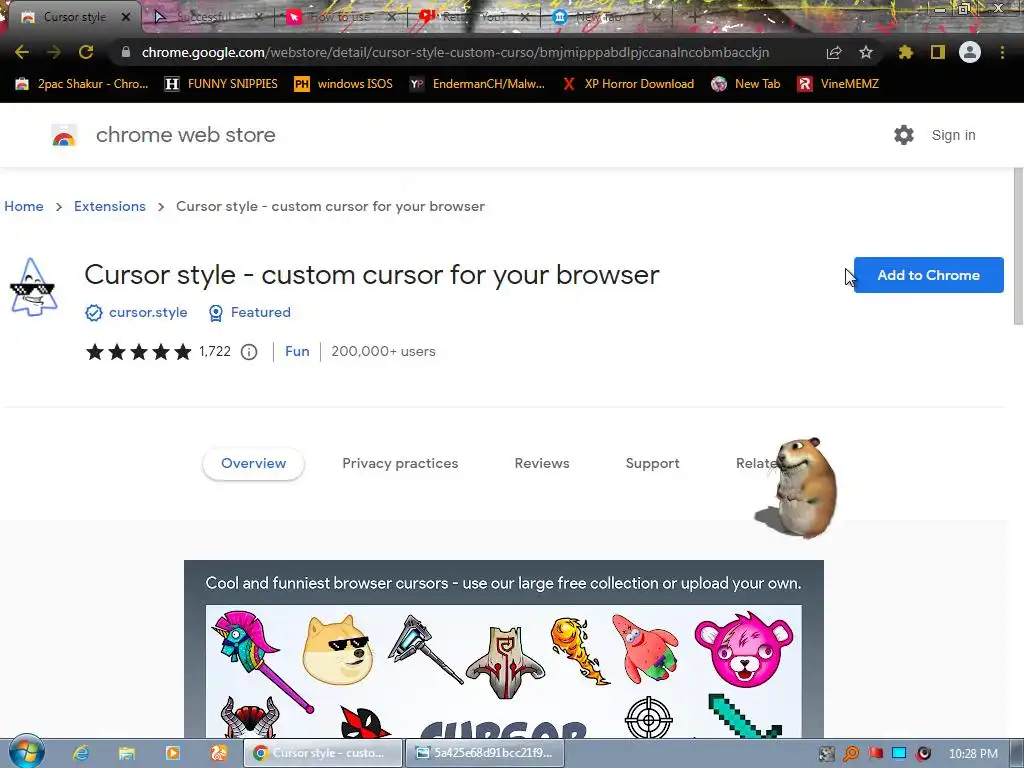Go back using the browser back arrow

(x=22, y=52)
